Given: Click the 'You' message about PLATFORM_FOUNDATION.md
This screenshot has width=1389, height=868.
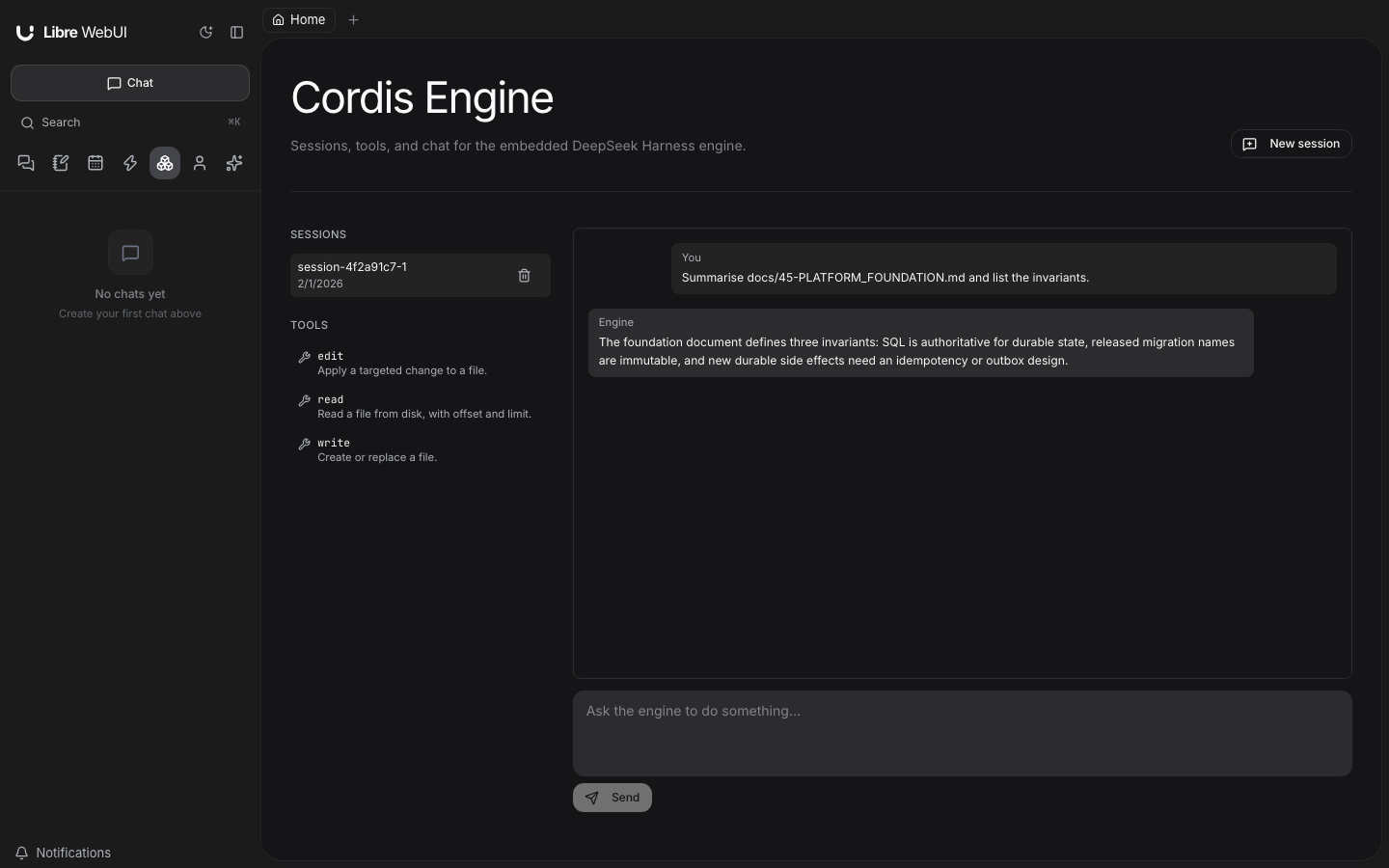Looking at the screenshot, I should click(1004, 268).
